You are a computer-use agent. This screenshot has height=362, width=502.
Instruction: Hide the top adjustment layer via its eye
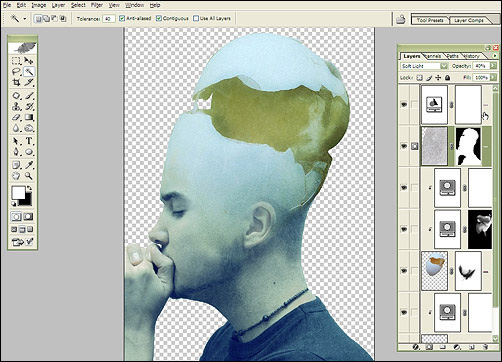click(x=404, y=105)
